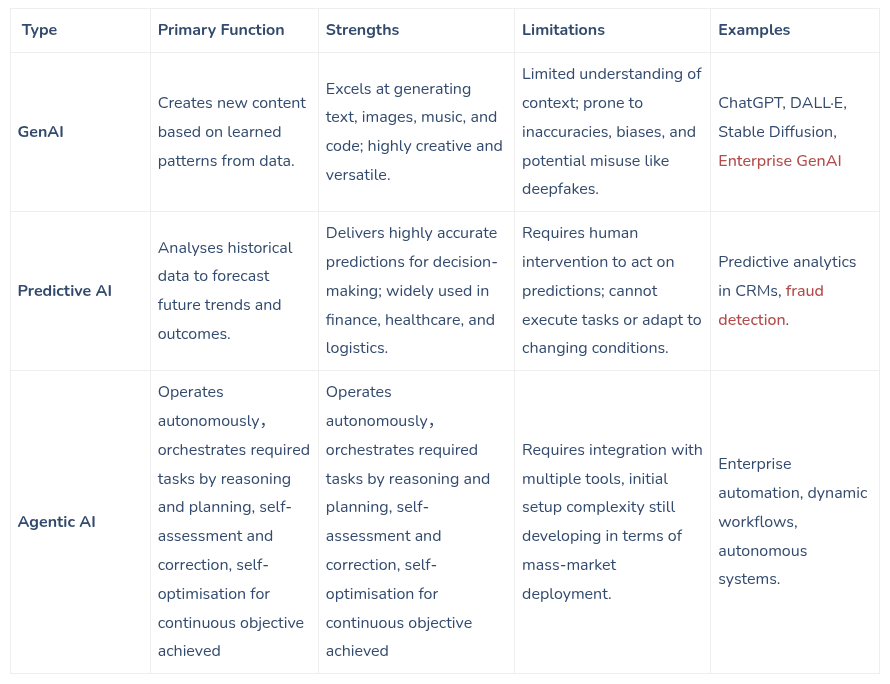
Task: Click the GenAI limitations text about deepfakes
Action: pos(610,132)
